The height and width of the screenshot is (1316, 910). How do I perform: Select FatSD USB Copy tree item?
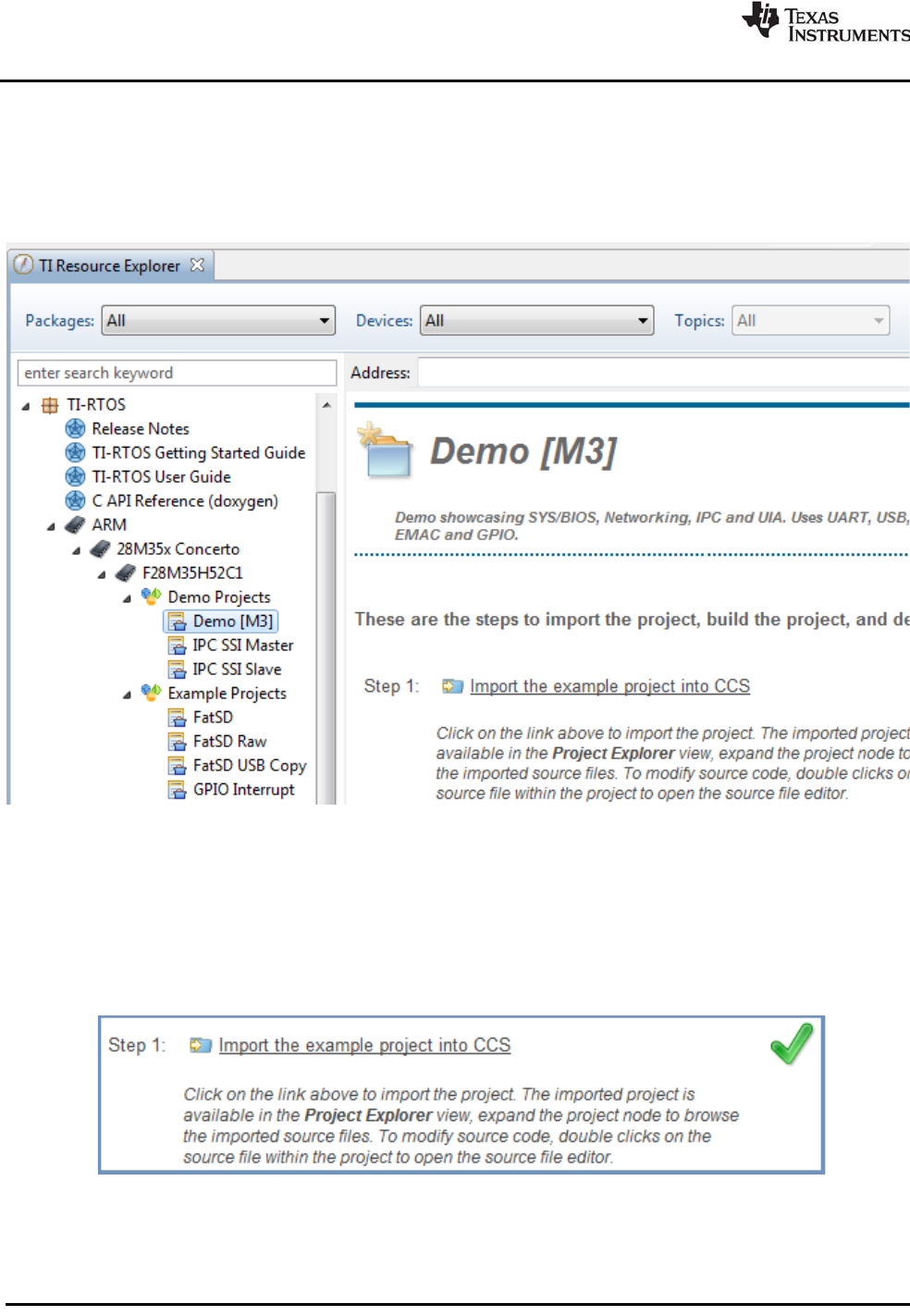pos(250,766)
